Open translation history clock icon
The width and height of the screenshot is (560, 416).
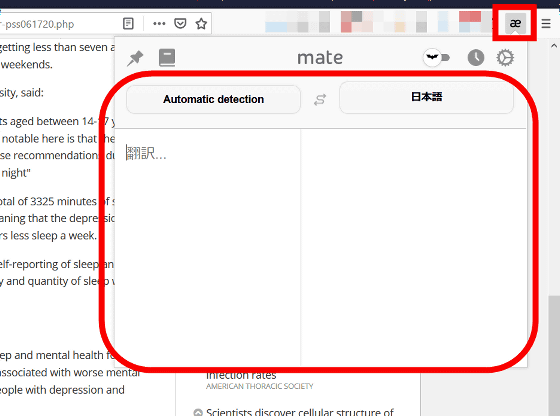click(476, 57)
